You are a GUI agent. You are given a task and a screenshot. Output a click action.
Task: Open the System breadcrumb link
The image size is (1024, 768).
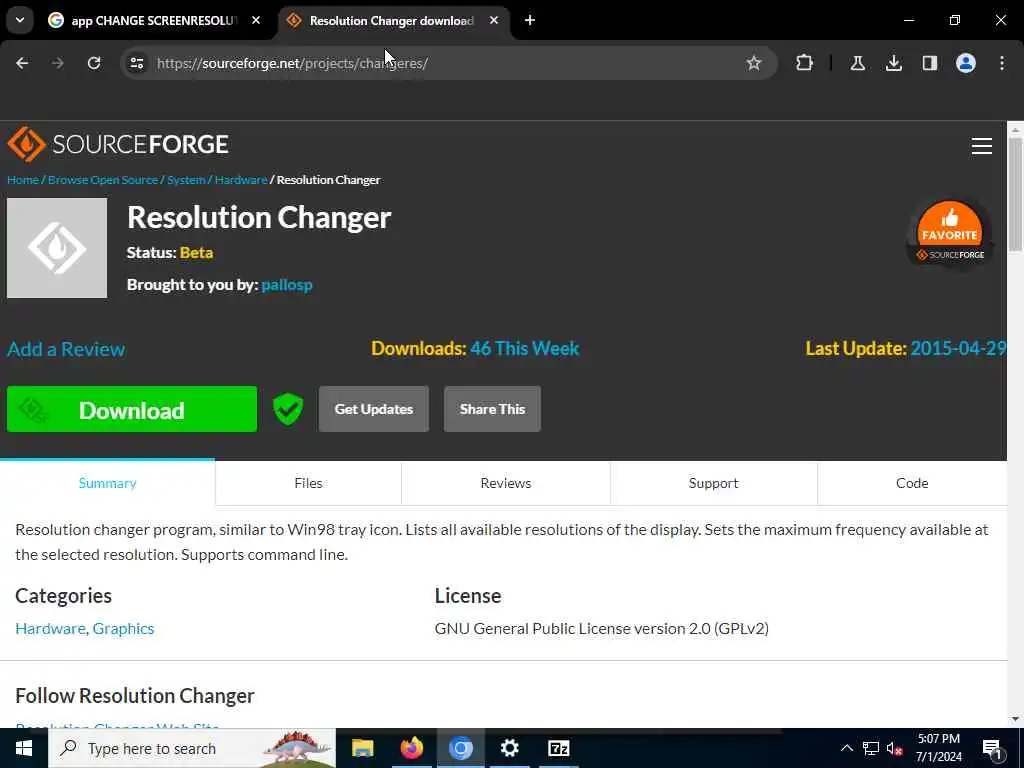click(x=186, y=180)
